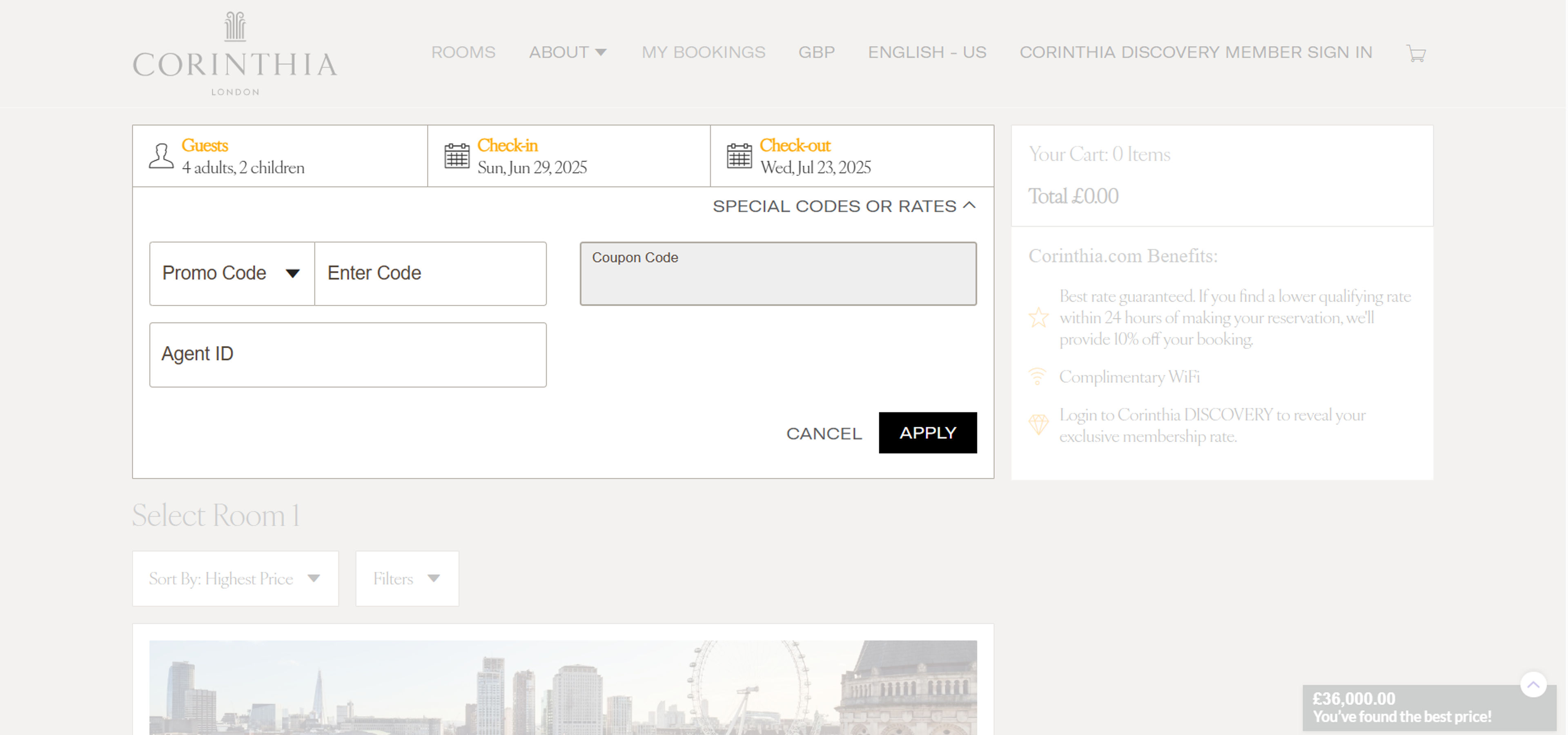Click Corinthia.com Benefits heading
This screenshot has height=735, width=1568.
(x=1123, y=256)
